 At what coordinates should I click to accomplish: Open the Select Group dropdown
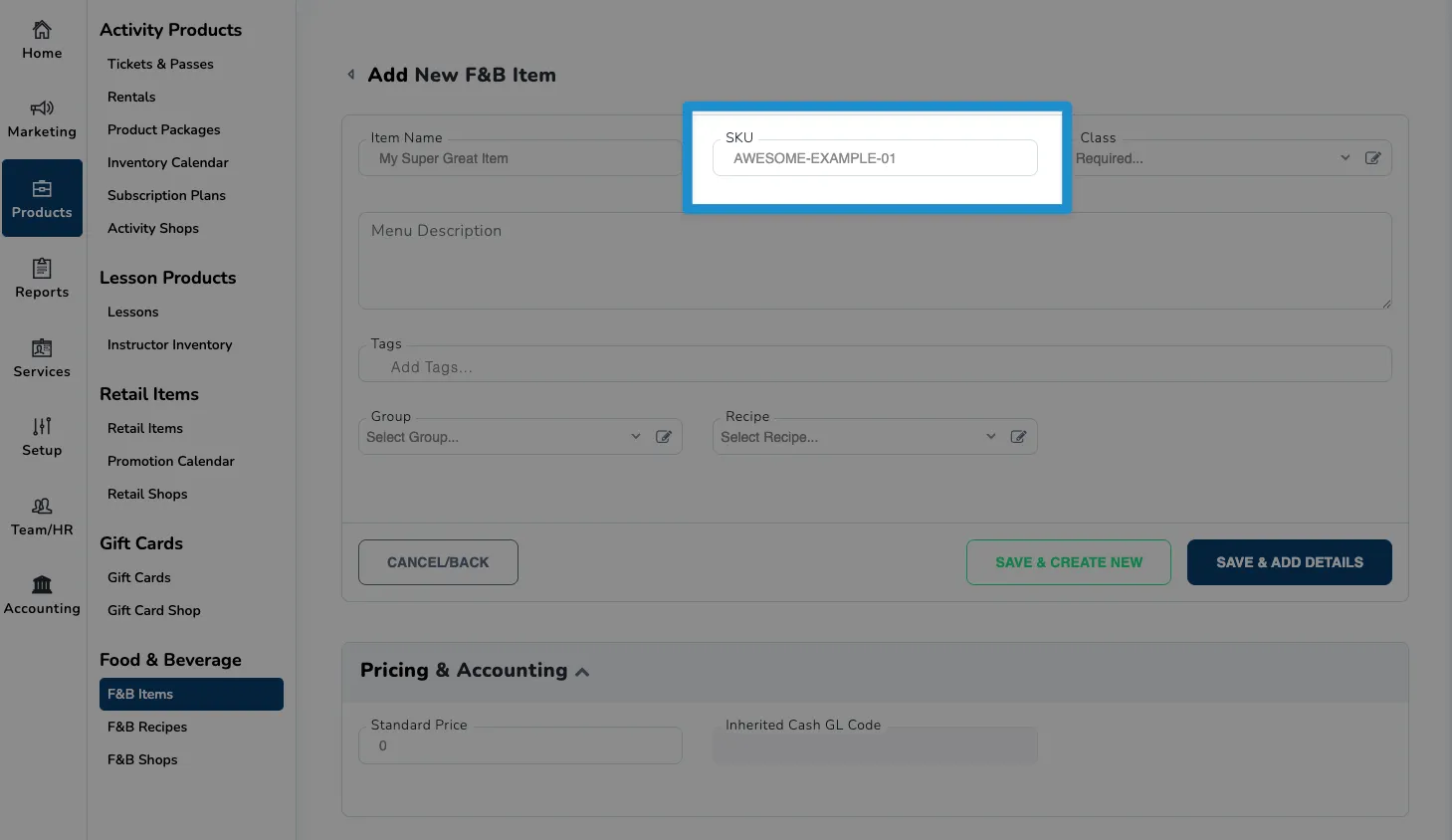click(503, 437)
